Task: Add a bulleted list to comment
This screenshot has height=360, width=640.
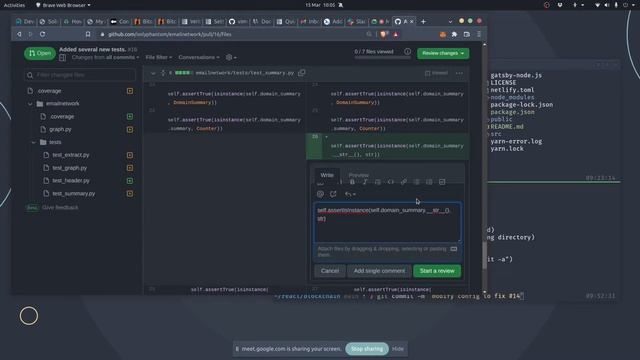Action: coord(416,182)
